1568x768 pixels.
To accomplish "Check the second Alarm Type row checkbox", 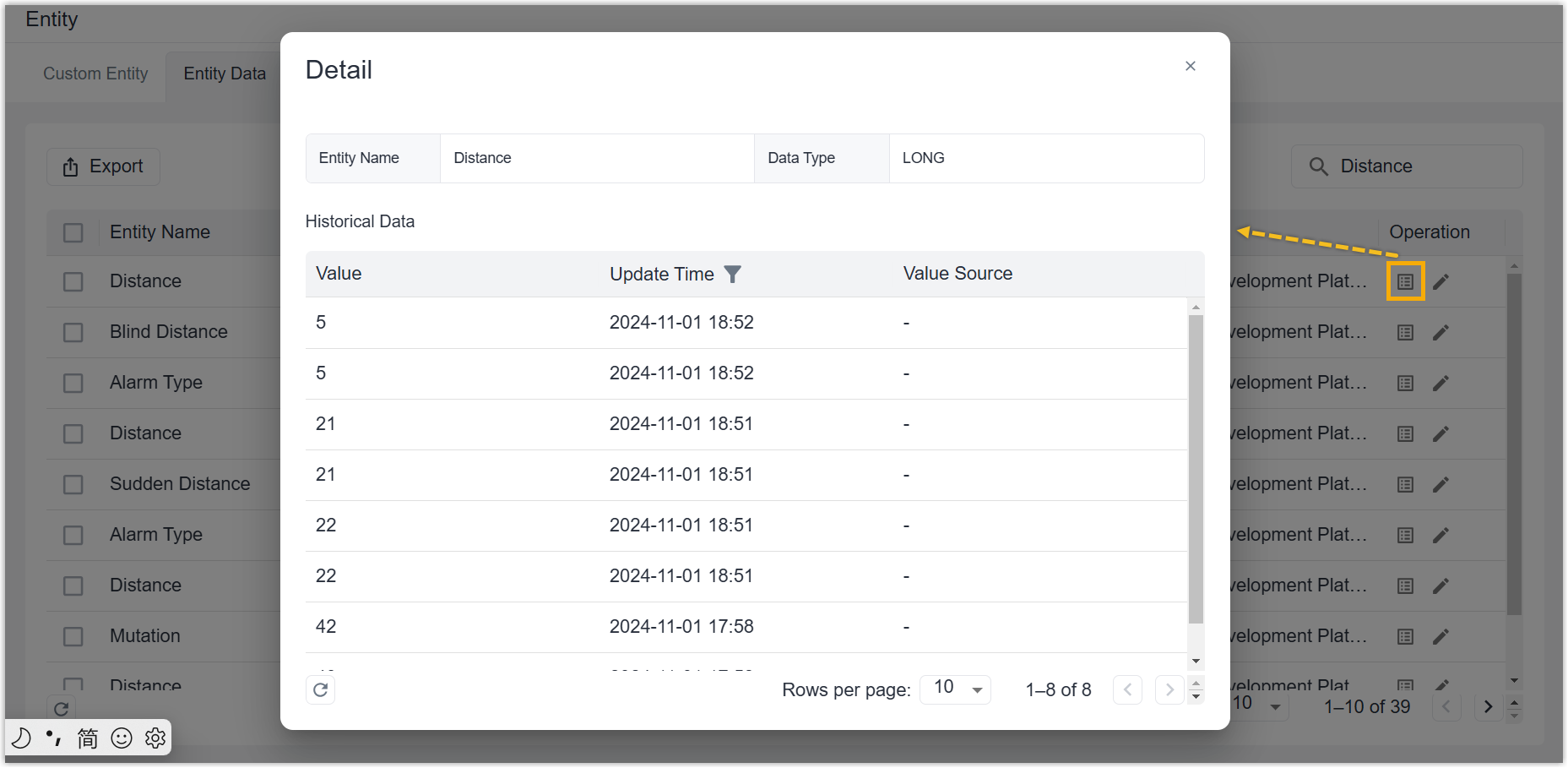I will click(x=73, y=535).
